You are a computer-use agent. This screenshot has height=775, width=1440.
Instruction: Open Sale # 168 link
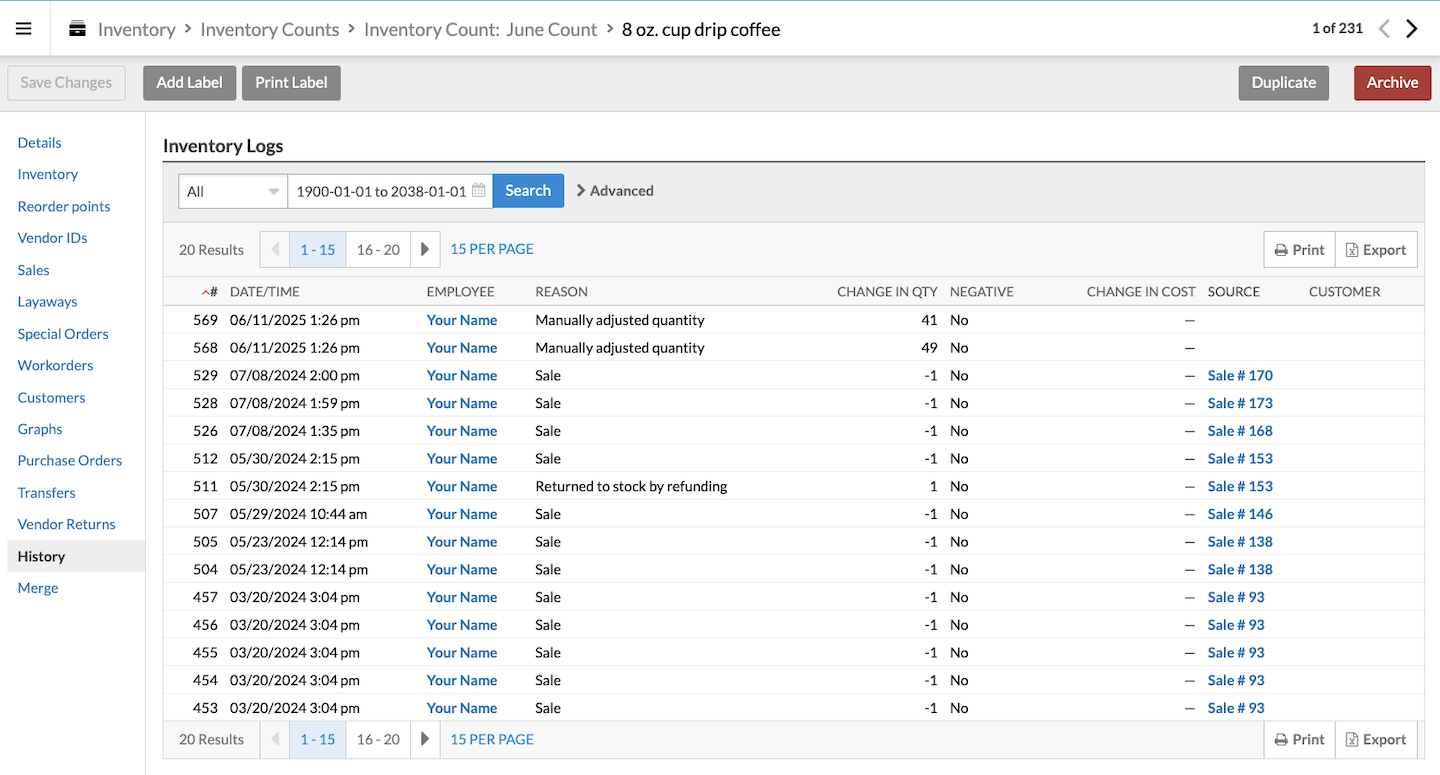1240,431
